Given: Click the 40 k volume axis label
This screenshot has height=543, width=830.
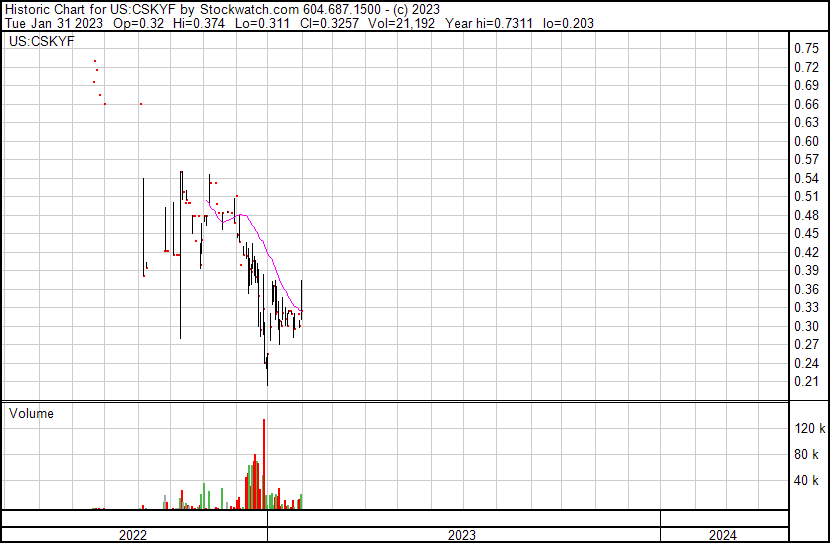Looking at the screenshot, I should [808, 481].
